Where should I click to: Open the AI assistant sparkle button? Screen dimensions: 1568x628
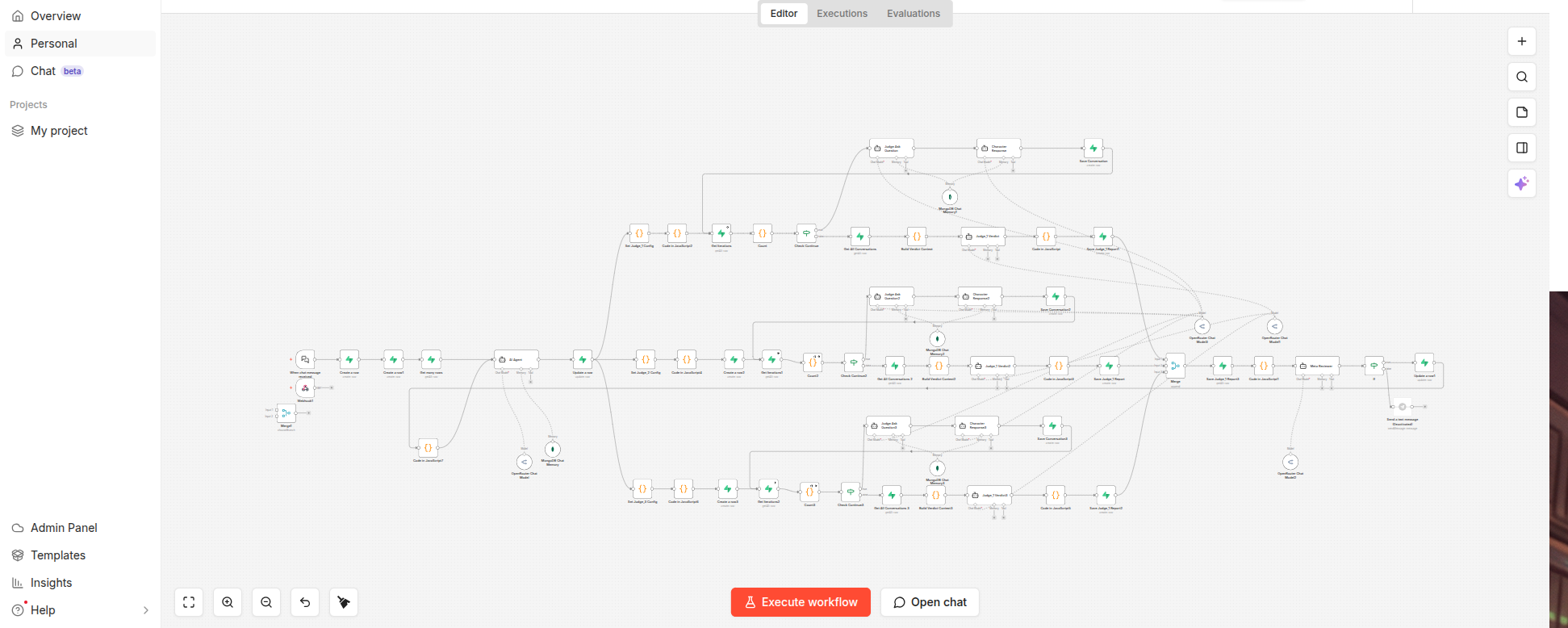pyautogui.click(x=1522, y=183)
